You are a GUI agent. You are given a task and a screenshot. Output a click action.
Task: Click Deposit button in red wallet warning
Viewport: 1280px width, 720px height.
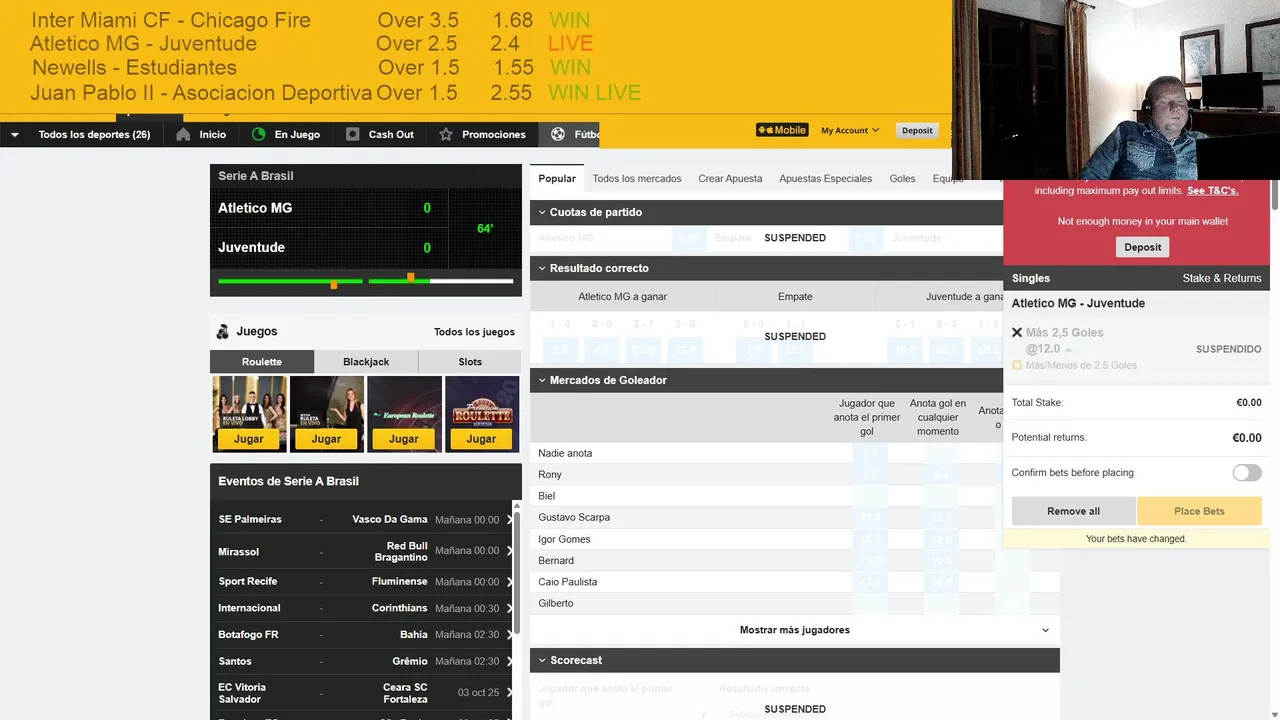point(1142,247)
